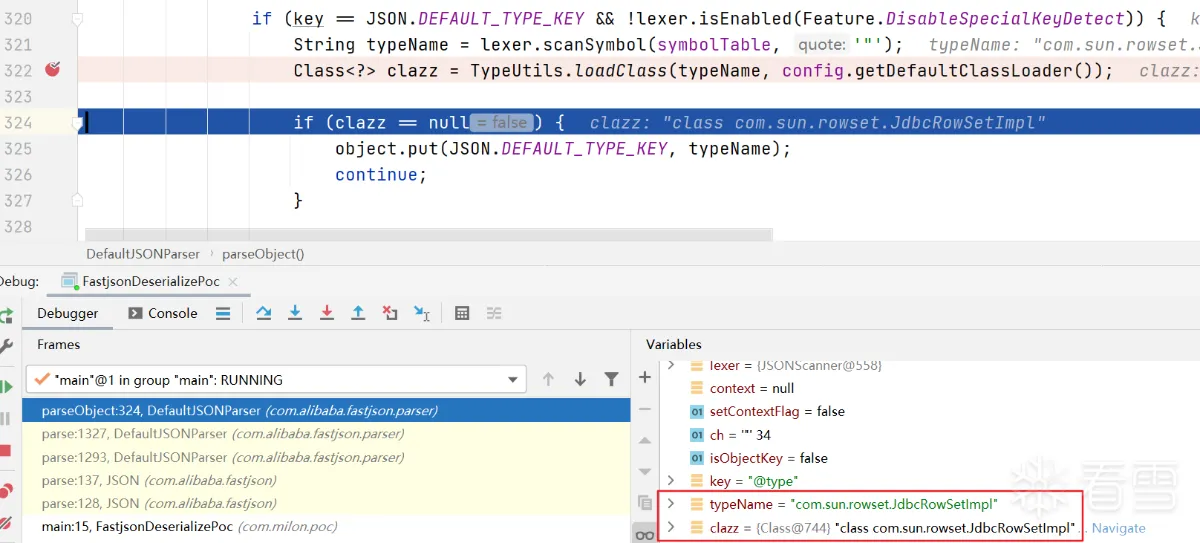Select the parse:1327 DefaultJSONParser stack frame
The height and width of the screenshot is (543, 1200).
(x=222, y=434)
